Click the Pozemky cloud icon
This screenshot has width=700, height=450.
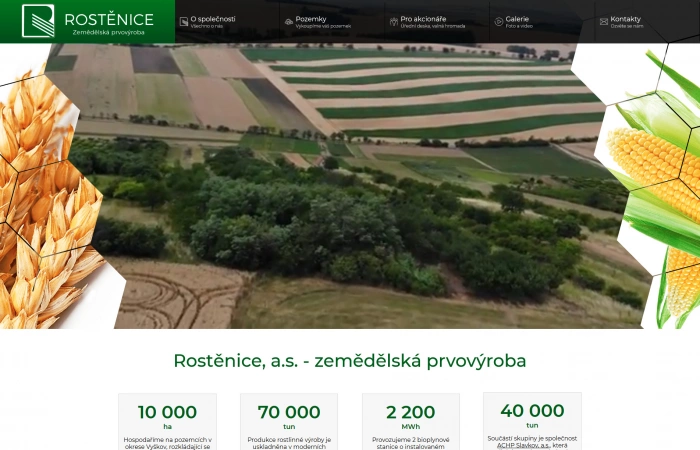[x=289, y=21]
